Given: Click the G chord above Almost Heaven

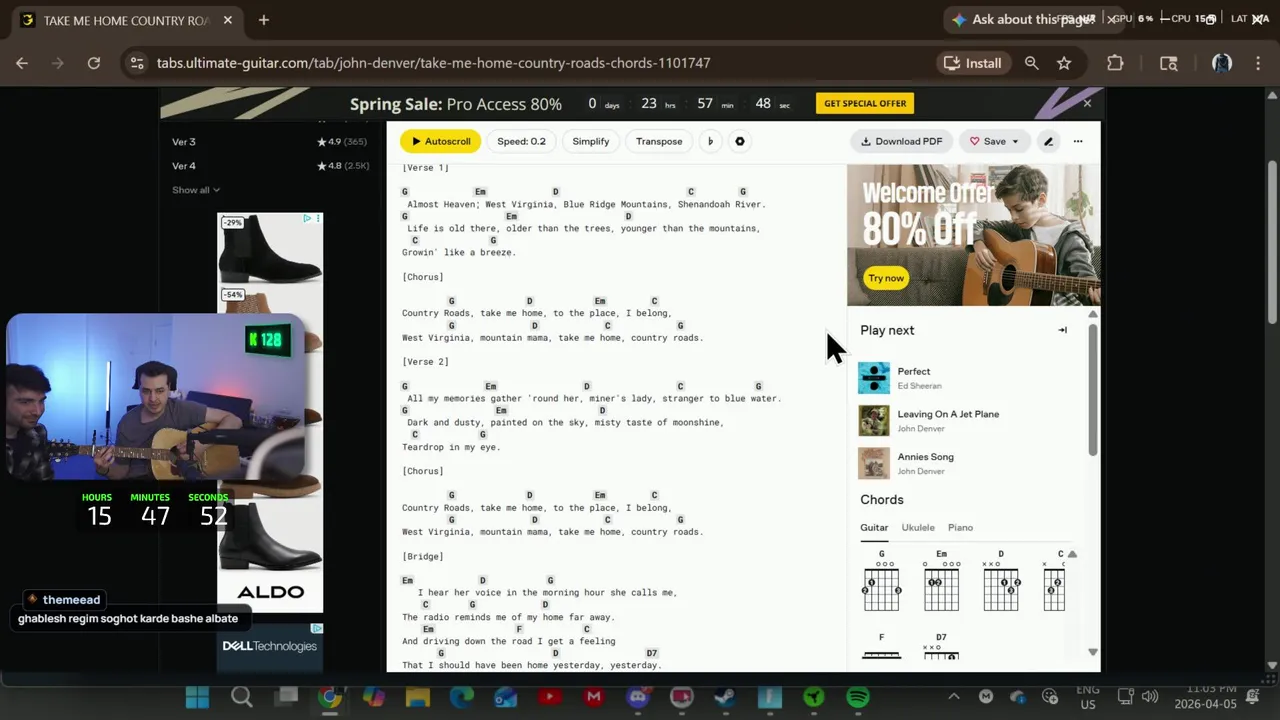Looking at the screenshot, I should [405, 192].
